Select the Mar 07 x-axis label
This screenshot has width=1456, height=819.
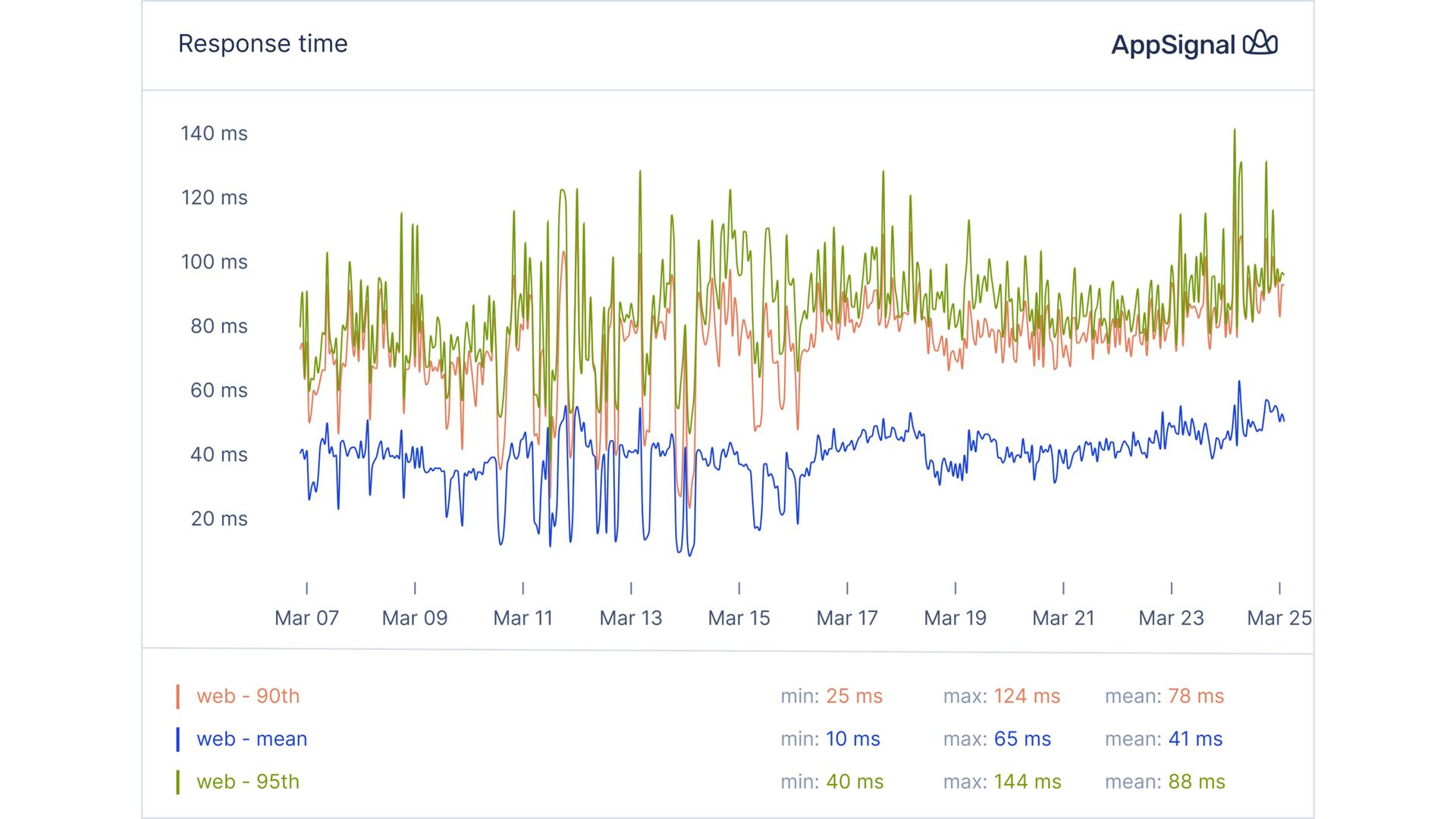click(x=306, y=618)
